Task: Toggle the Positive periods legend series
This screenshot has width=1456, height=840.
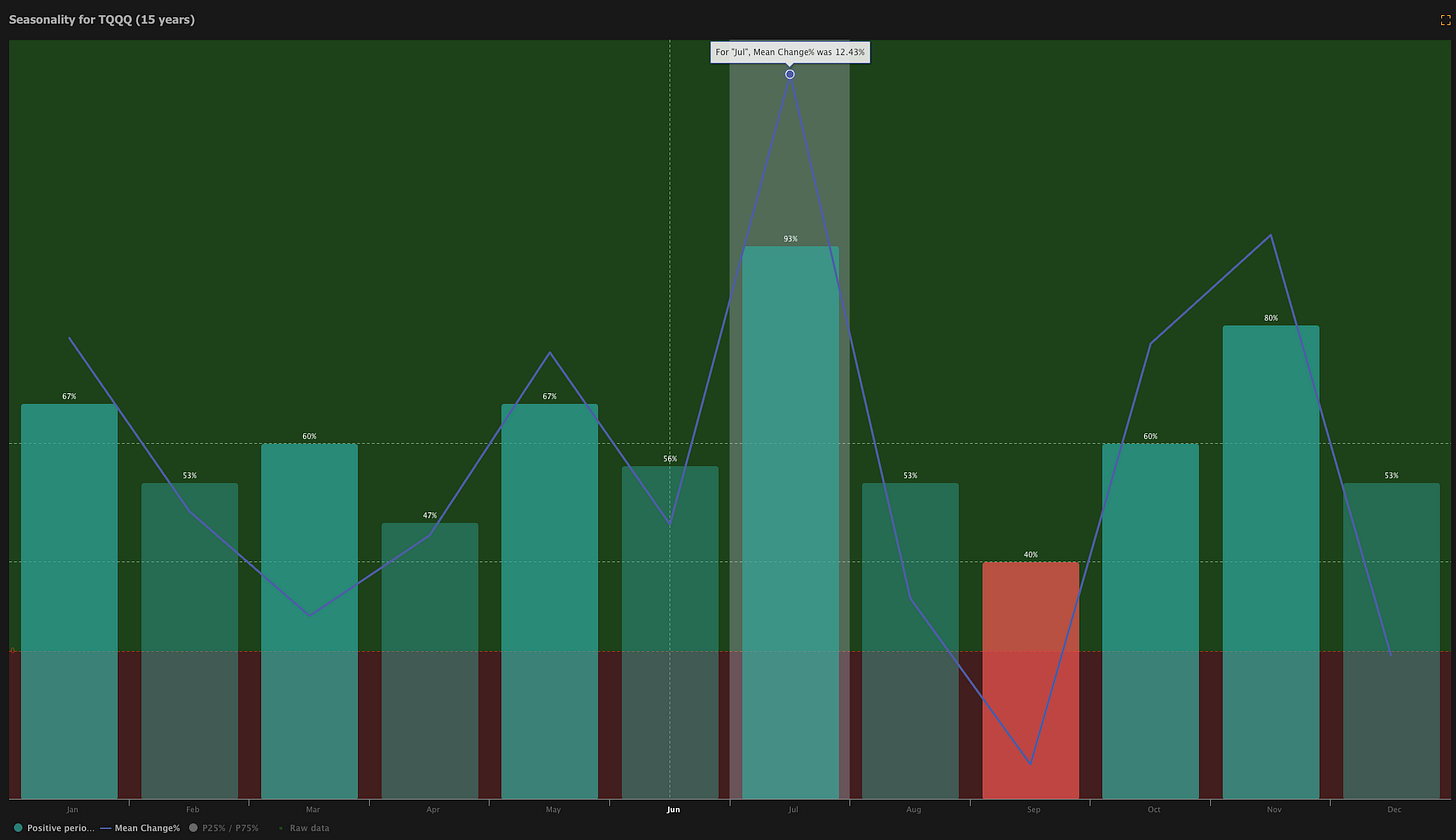Action: 54,828
